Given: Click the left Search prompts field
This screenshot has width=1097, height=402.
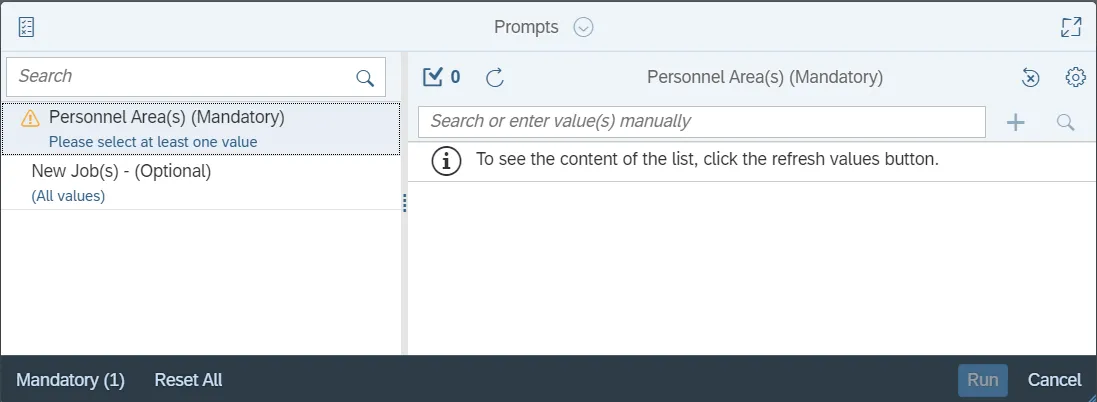Looking at the screenshot, I should pyautogui.click(x=180, y=77).
